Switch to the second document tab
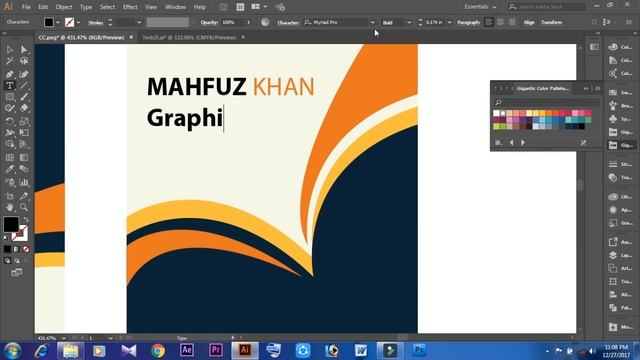The image size is (640, 360). point(189,37)
